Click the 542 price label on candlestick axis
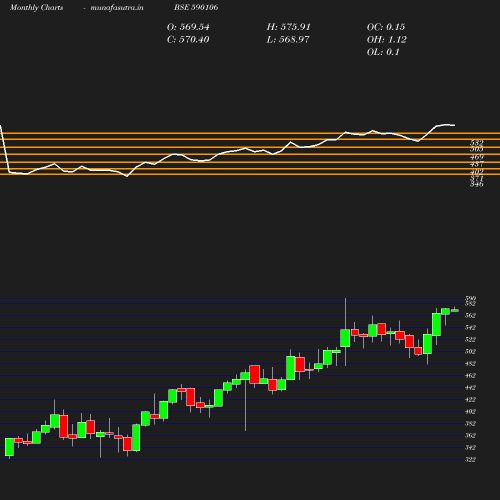This screenshot has height=500, width=500. click(470, 327)
